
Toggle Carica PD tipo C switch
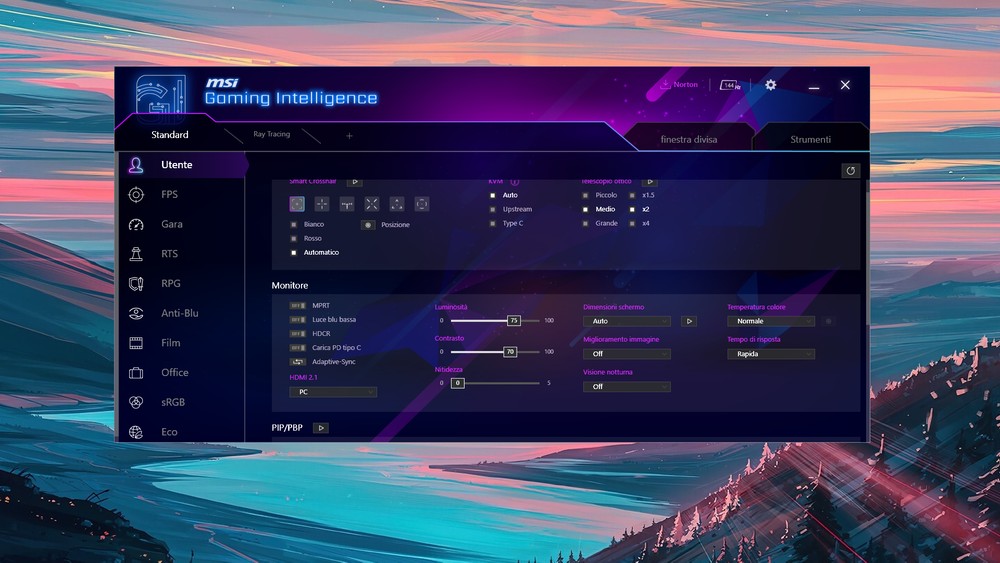tap(298, 347)
